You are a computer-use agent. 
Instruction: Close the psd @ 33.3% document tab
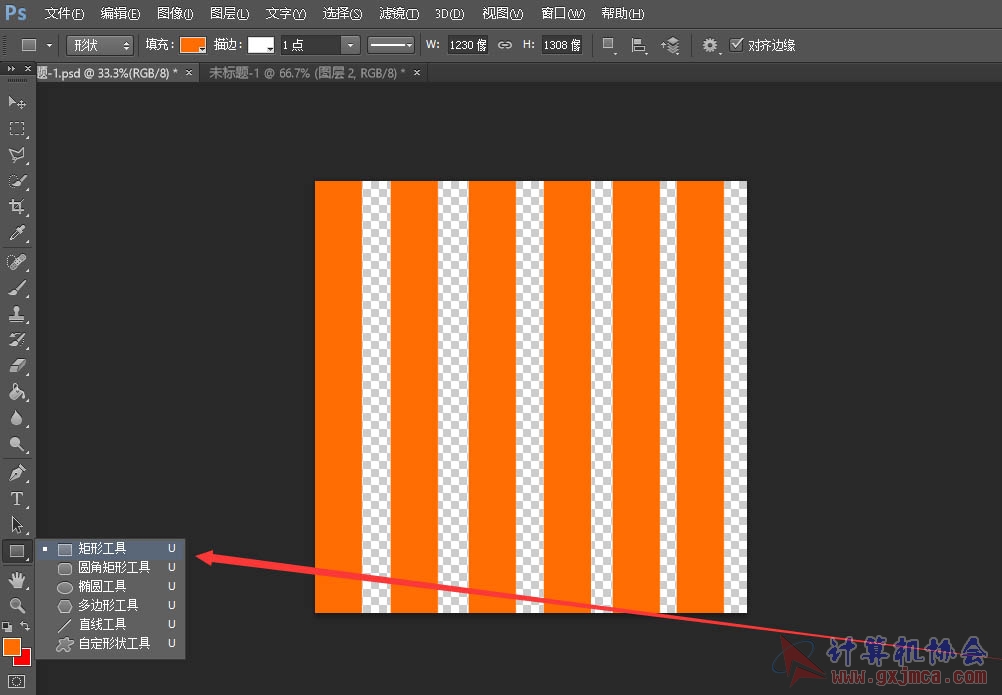[189, 73]
